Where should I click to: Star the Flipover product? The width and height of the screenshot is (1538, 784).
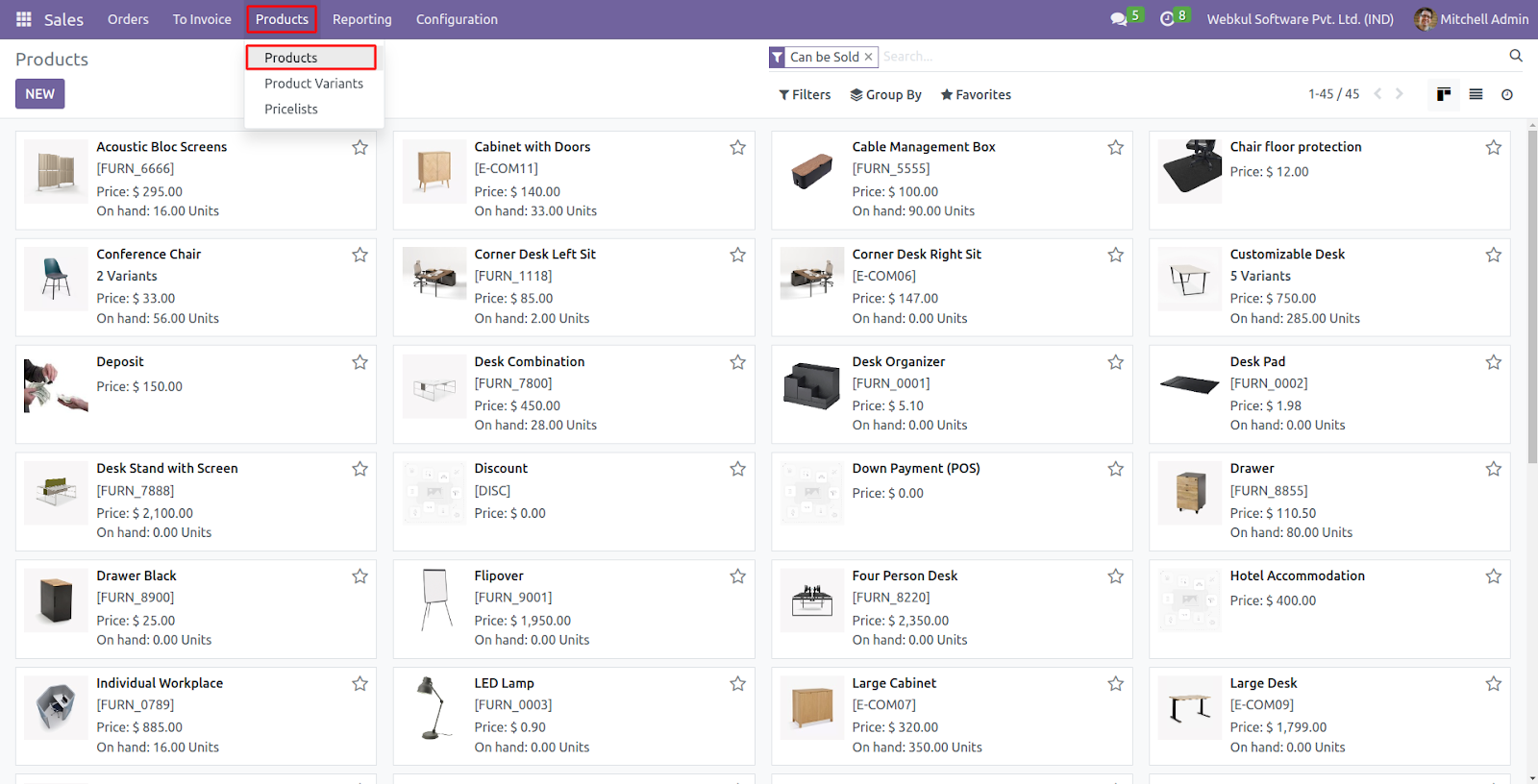click(x=737, y=576)
